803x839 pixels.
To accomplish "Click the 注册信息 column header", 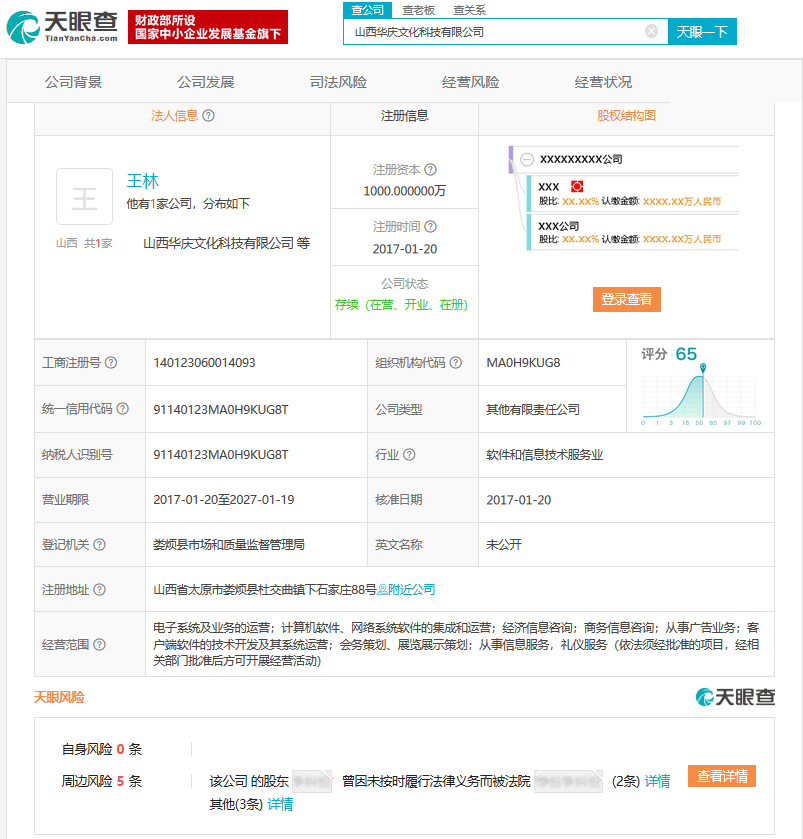I will 404,116.
